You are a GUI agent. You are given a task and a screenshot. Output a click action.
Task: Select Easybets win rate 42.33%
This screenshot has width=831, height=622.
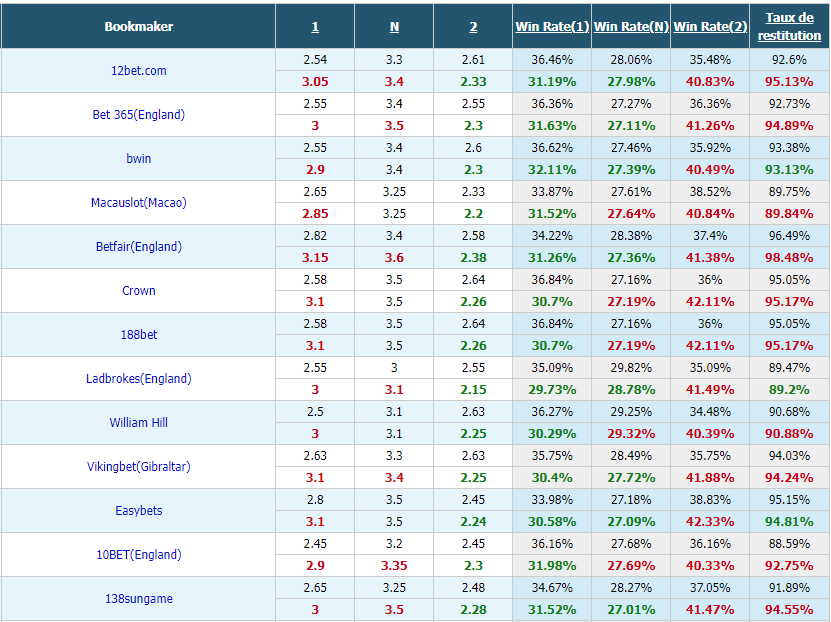(710, 521)
